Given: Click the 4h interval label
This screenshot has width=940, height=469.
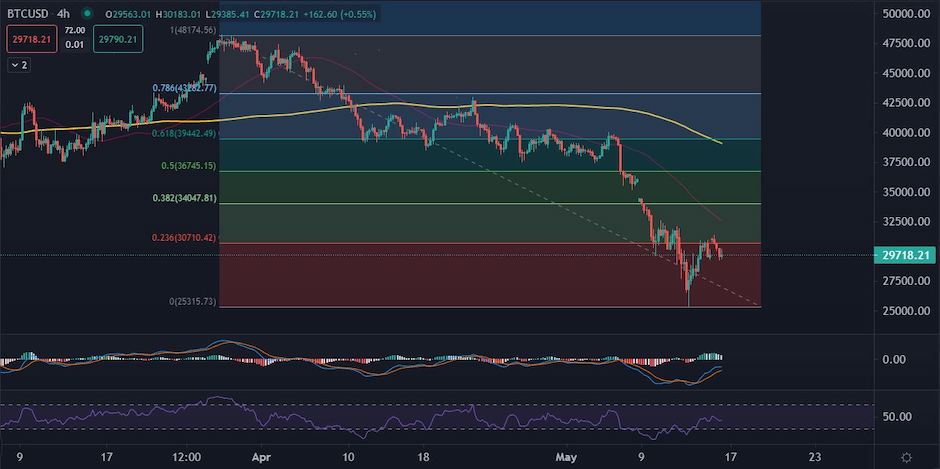Looking at the screenshot, I should [x=66, y=13].
